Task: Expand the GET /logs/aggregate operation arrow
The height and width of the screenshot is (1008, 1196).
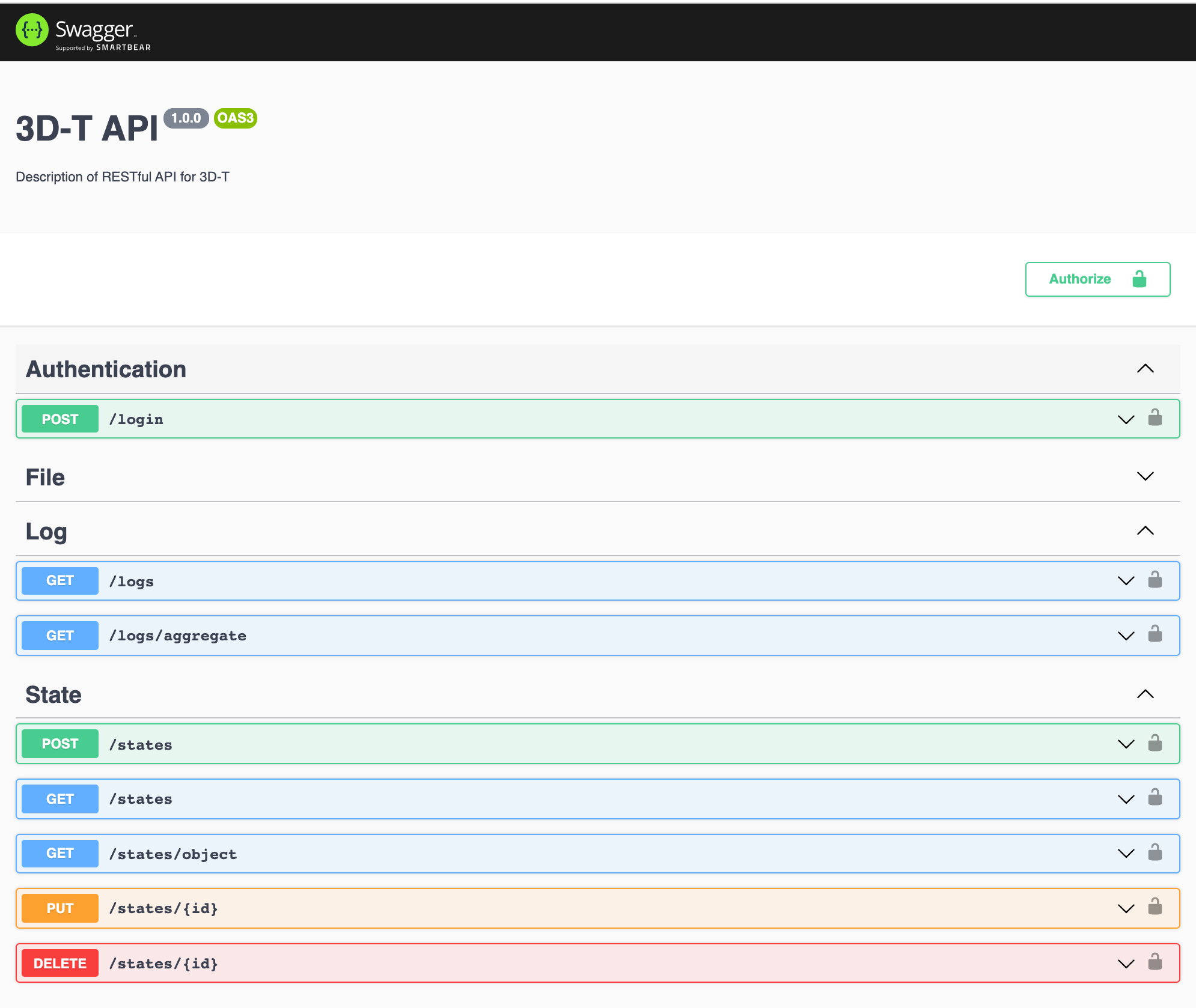Action: [x=1126, y=636]
